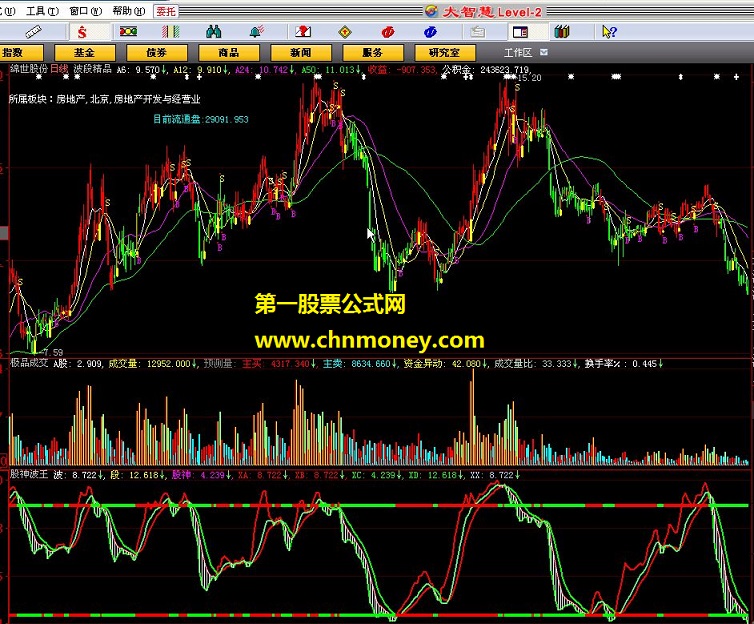Click the 极品成交 indicator name
Image resolution: width=754 pixels, height=624 pixels.
coord(29,363)
